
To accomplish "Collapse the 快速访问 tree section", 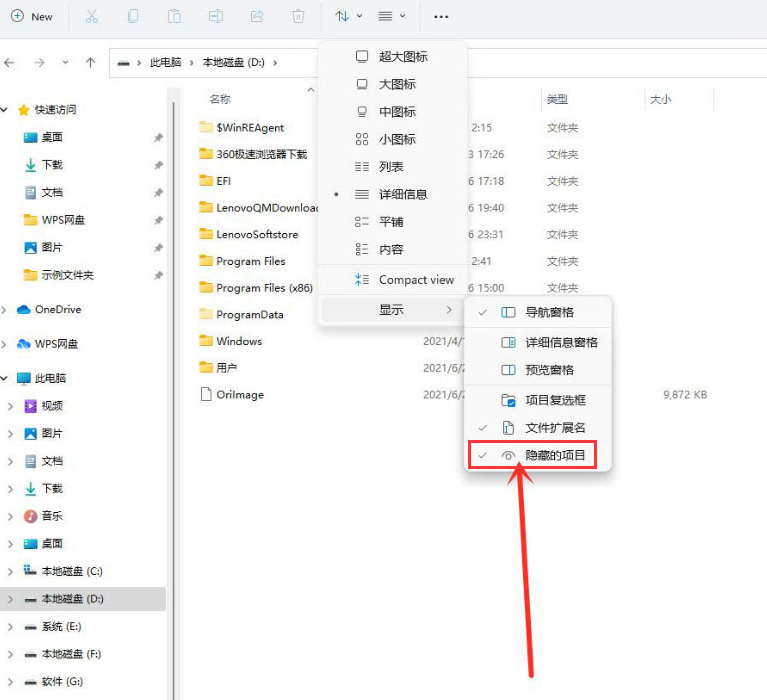I will pos(5,110).
